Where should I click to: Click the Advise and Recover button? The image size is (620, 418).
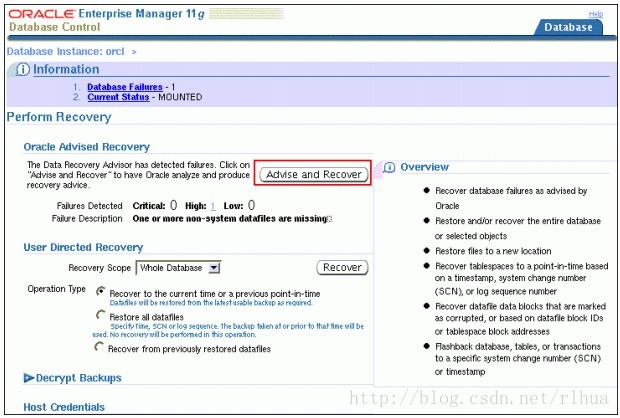tap(314, 174)
